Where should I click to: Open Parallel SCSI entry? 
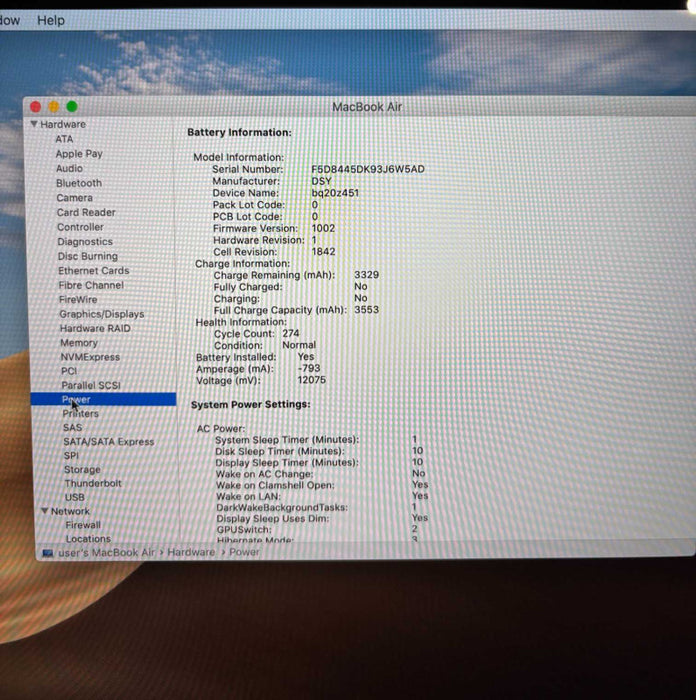click(91, 385)
